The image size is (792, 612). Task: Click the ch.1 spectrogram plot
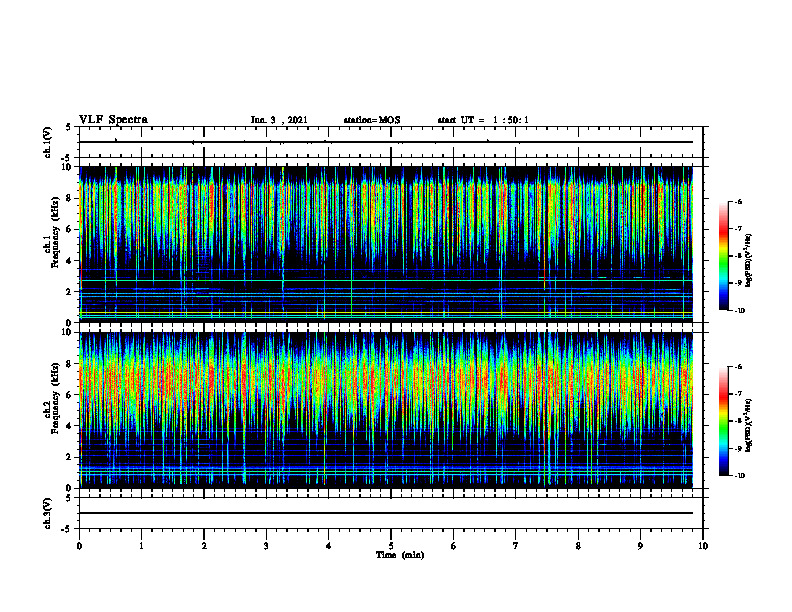386,244
